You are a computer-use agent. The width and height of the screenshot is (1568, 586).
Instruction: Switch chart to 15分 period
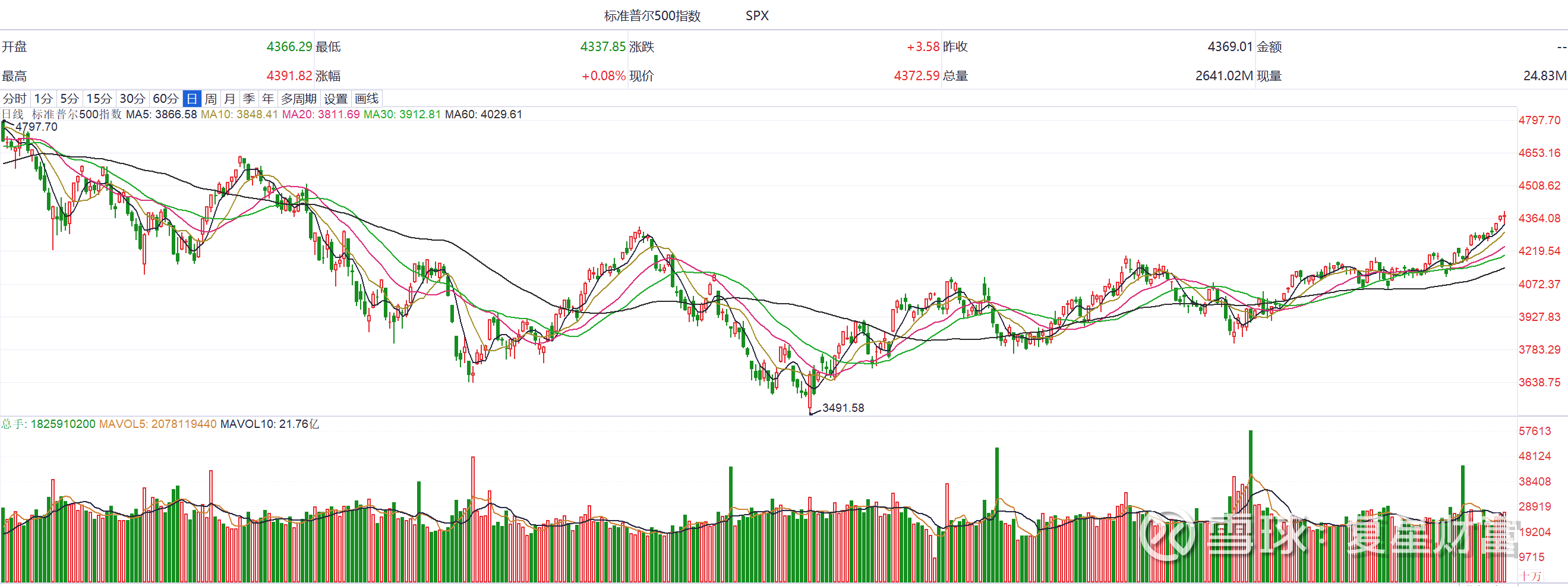click(99, 99)
